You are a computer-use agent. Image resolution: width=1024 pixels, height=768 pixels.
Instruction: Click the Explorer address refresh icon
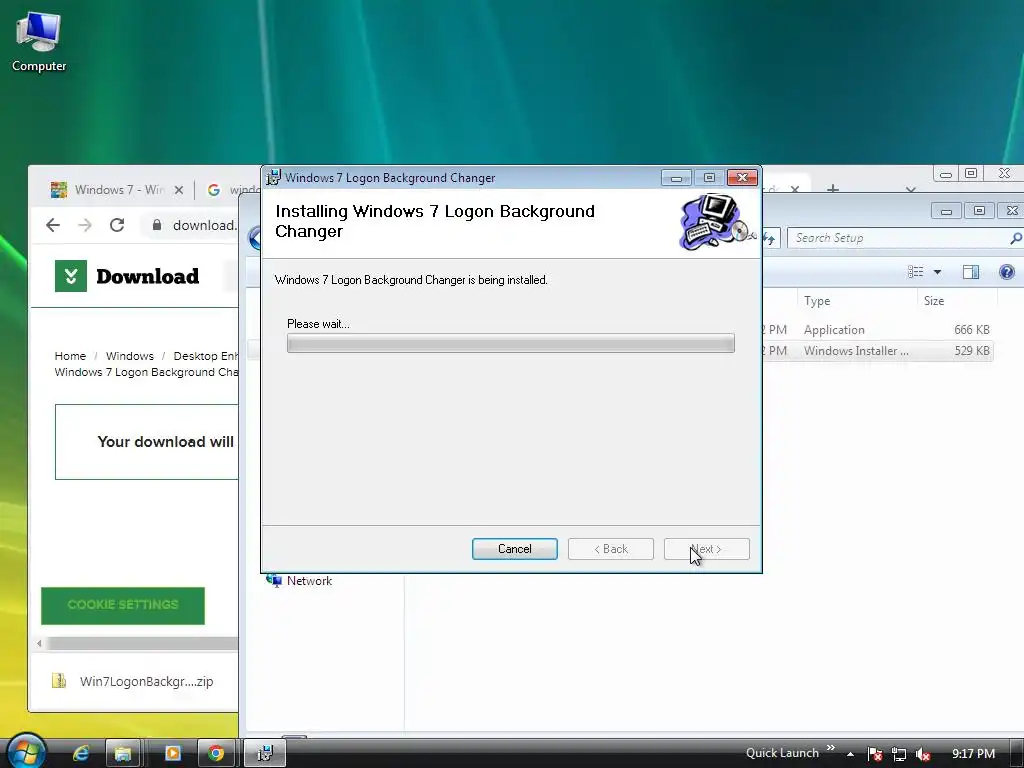pos(770,239)
